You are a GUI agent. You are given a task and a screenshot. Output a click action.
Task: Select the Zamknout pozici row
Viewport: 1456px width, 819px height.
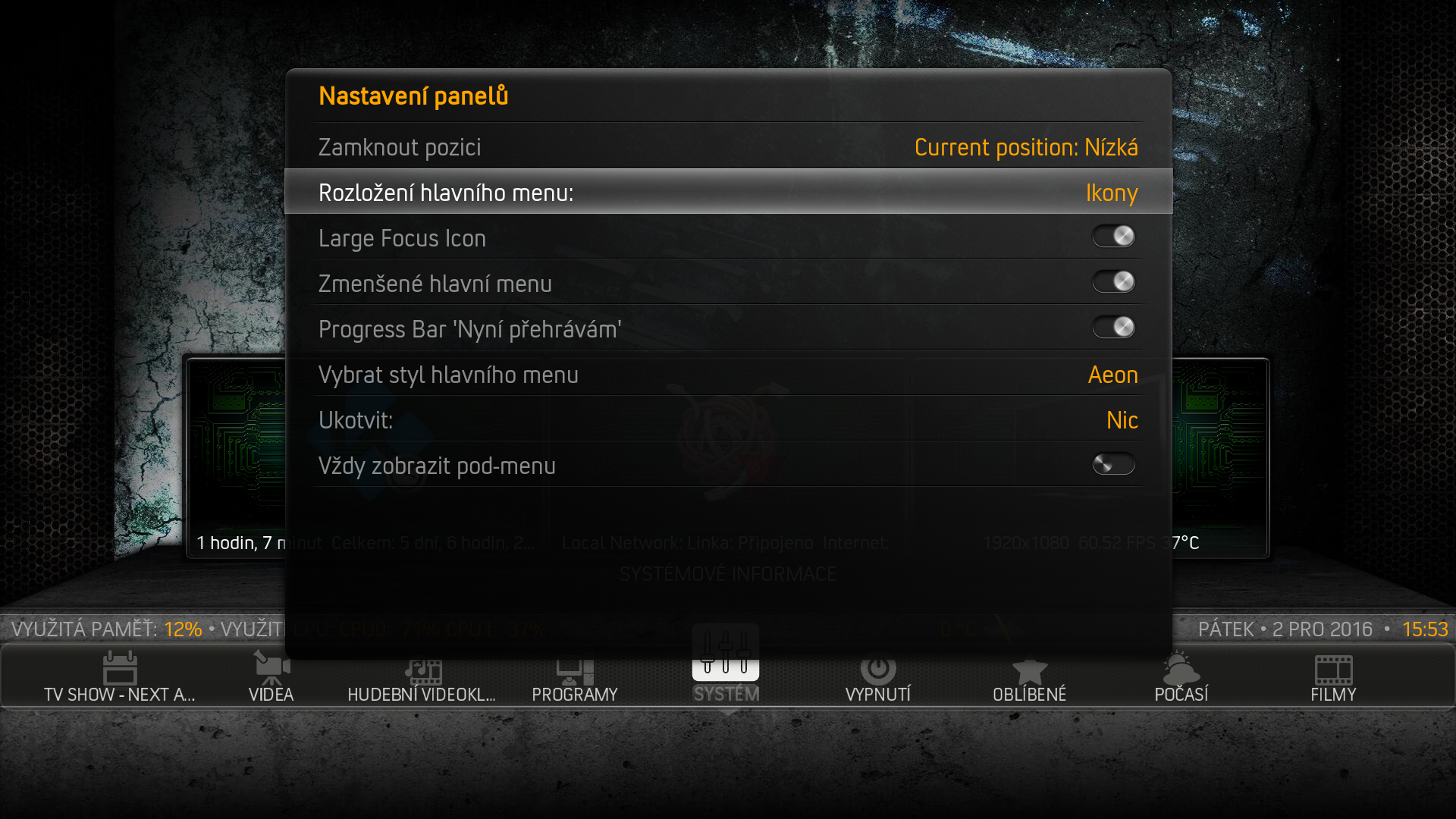pos(728,146)
